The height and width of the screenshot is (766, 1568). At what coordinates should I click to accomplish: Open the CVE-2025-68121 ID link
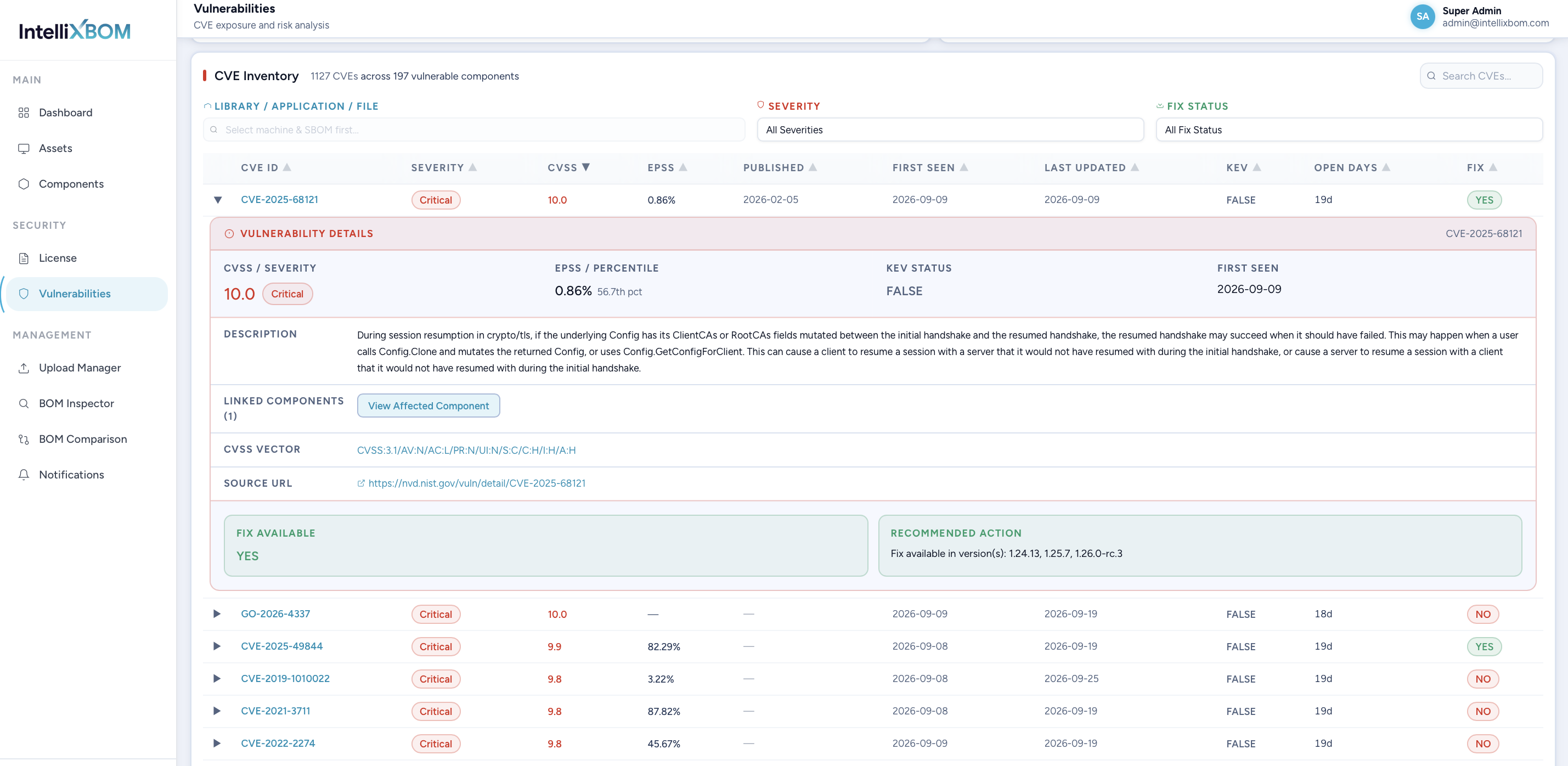click(x=279, y=200)
